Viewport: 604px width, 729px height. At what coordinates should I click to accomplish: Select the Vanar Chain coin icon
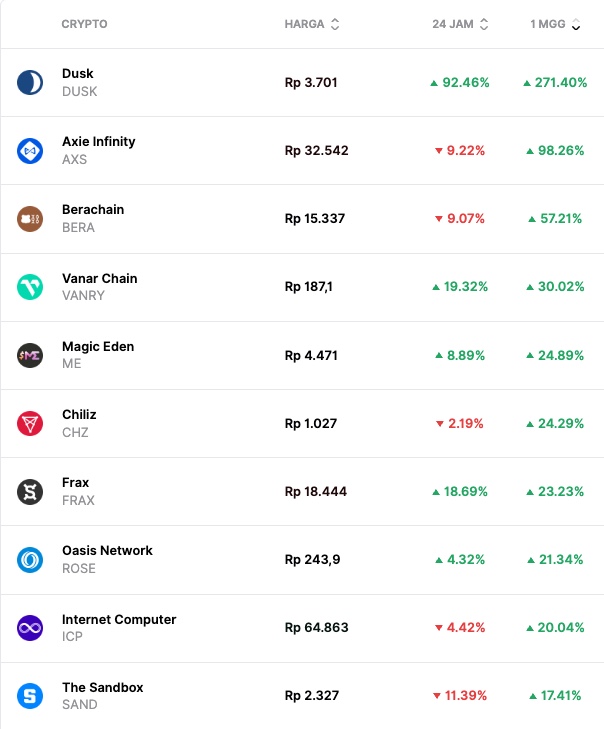coord(30,287)
